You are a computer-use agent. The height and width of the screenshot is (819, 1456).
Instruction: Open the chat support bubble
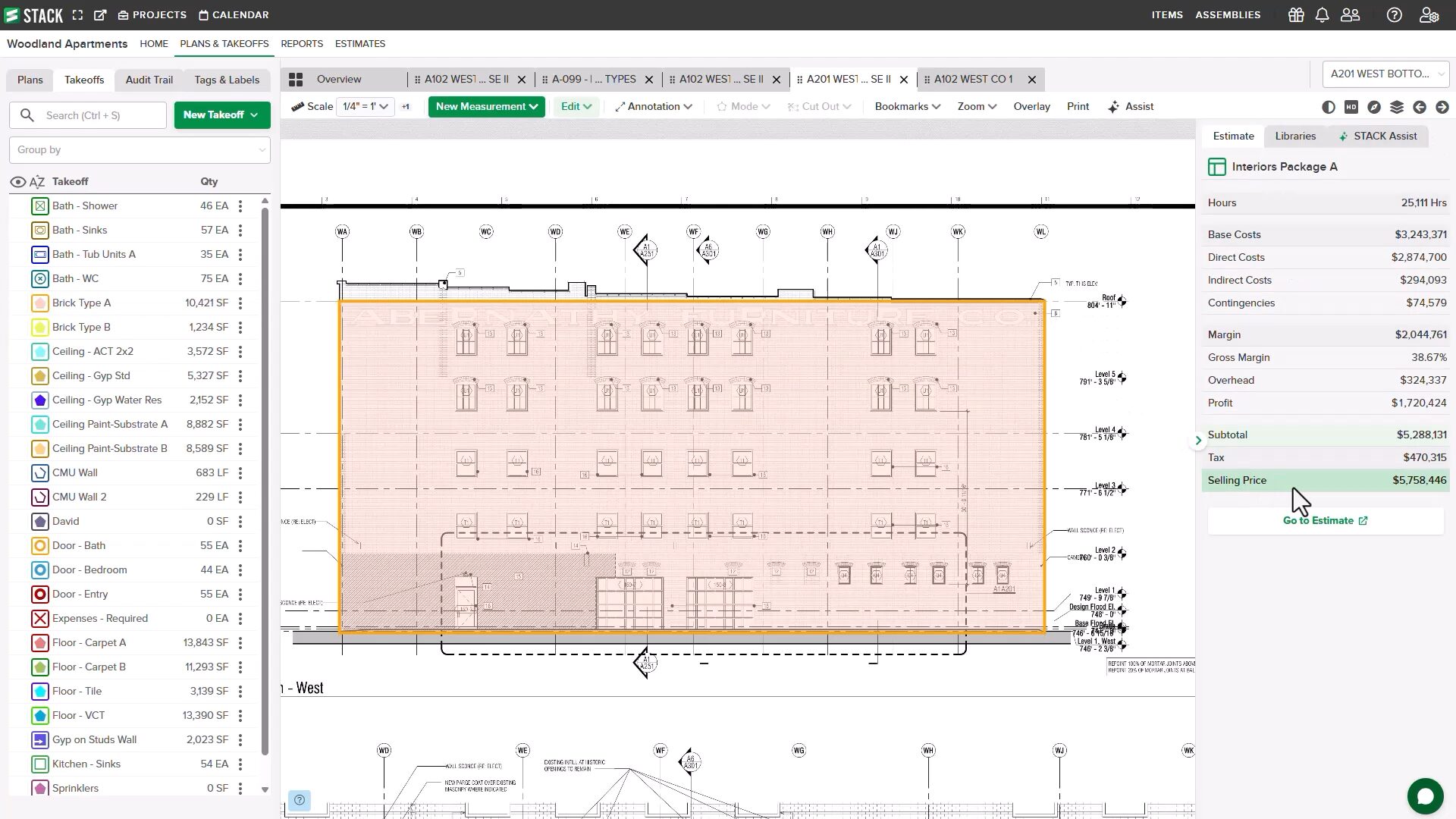coord(1425,796)
